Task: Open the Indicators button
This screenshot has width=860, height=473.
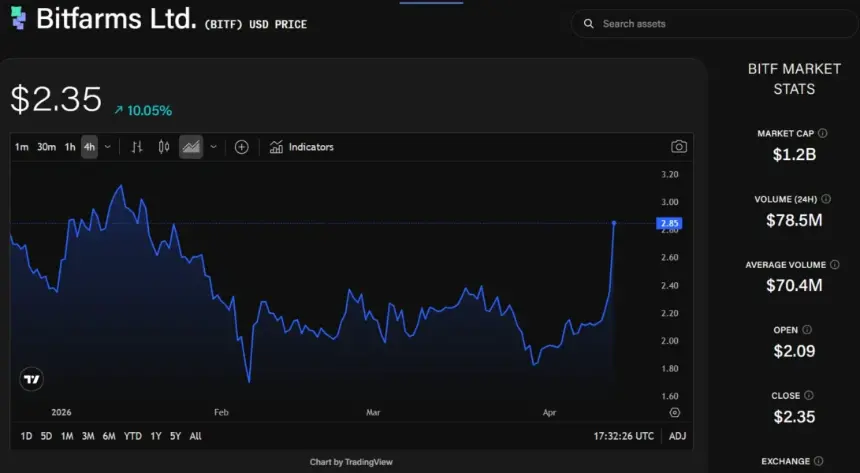Action: [x=301, y=147]
